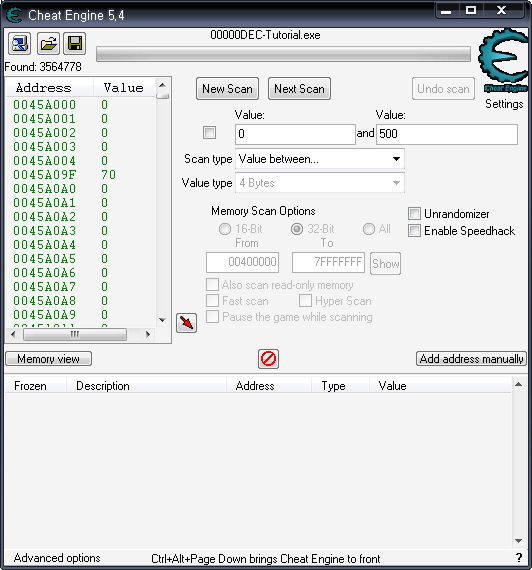Select the All memory radio option
The width and height of the screenshot is (532, 570).
pyautogui.click(x=369, y=229)
